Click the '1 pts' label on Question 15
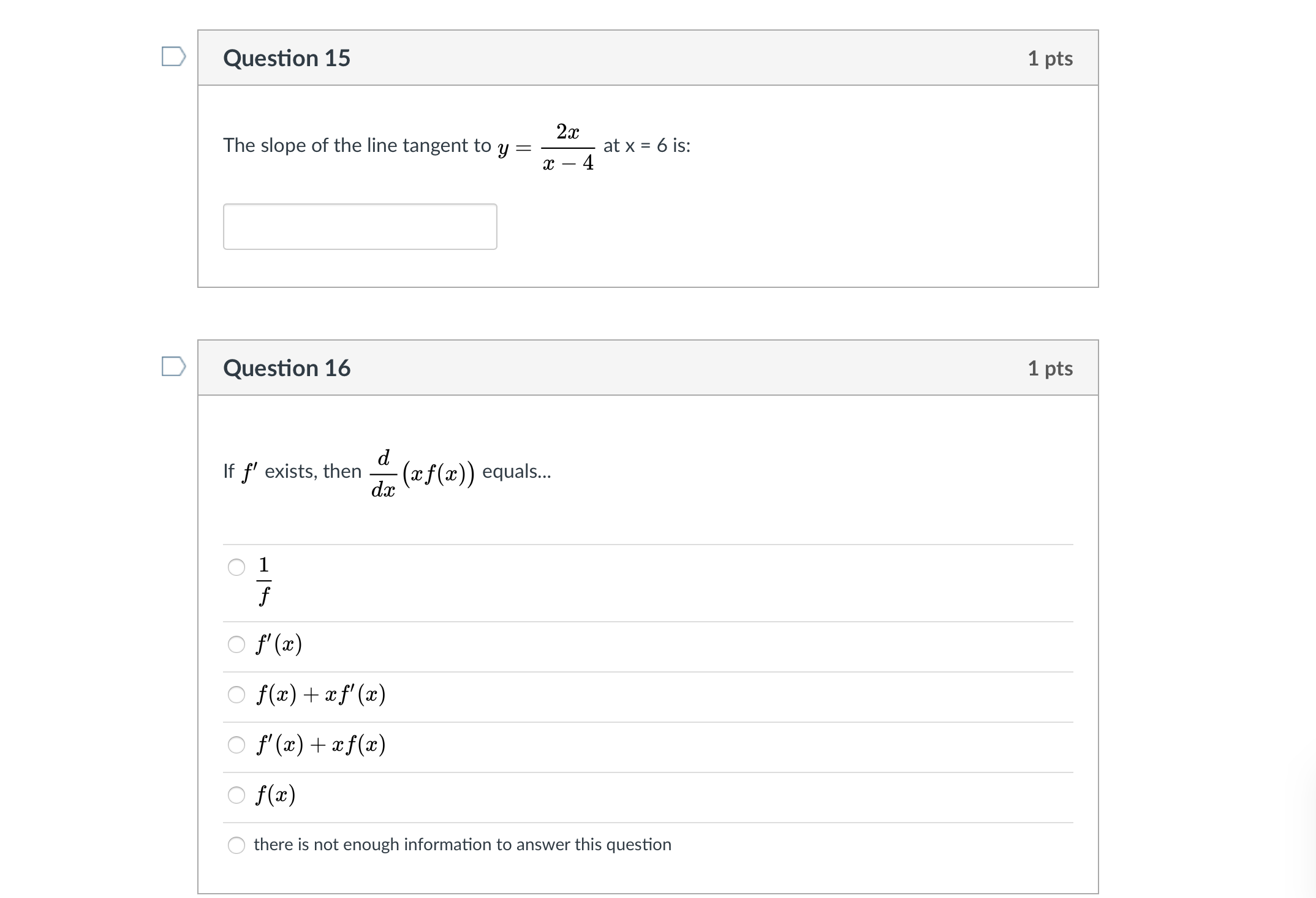 (x=1051, y=57)
